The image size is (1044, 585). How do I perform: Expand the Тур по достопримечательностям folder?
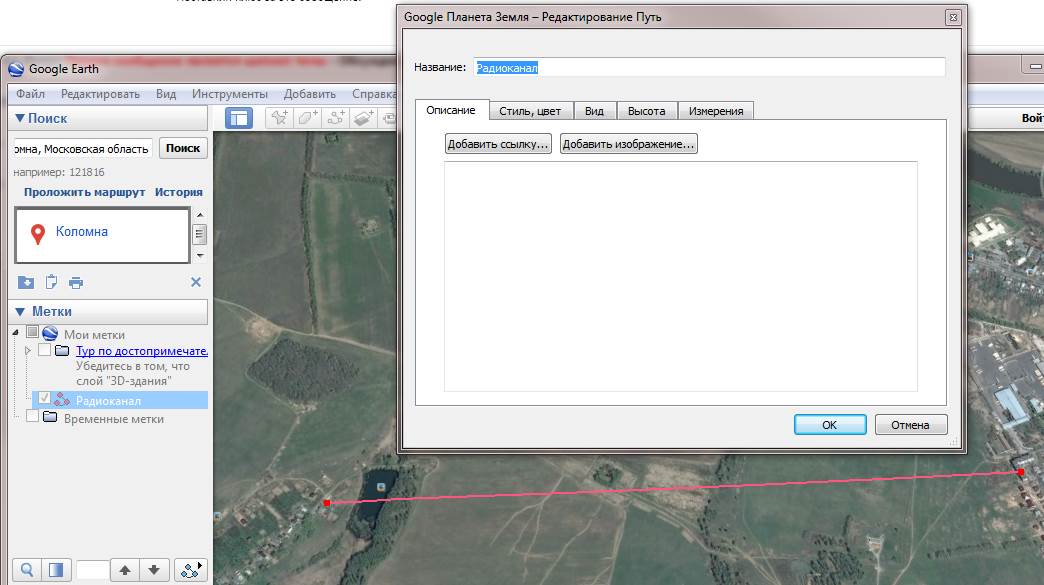[28, 351]
